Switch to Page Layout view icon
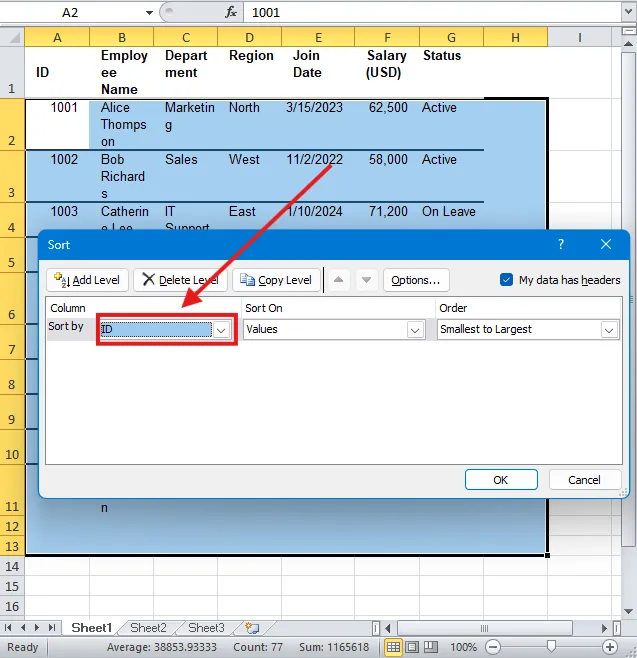Screen dimensions: 637x658 click(x=413, y=647)
